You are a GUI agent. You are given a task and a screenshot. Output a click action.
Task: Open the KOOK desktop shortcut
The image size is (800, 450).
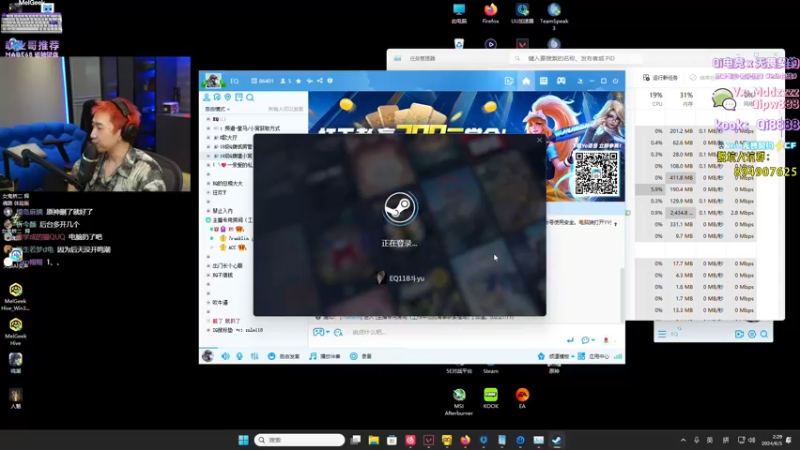[491, 398]
